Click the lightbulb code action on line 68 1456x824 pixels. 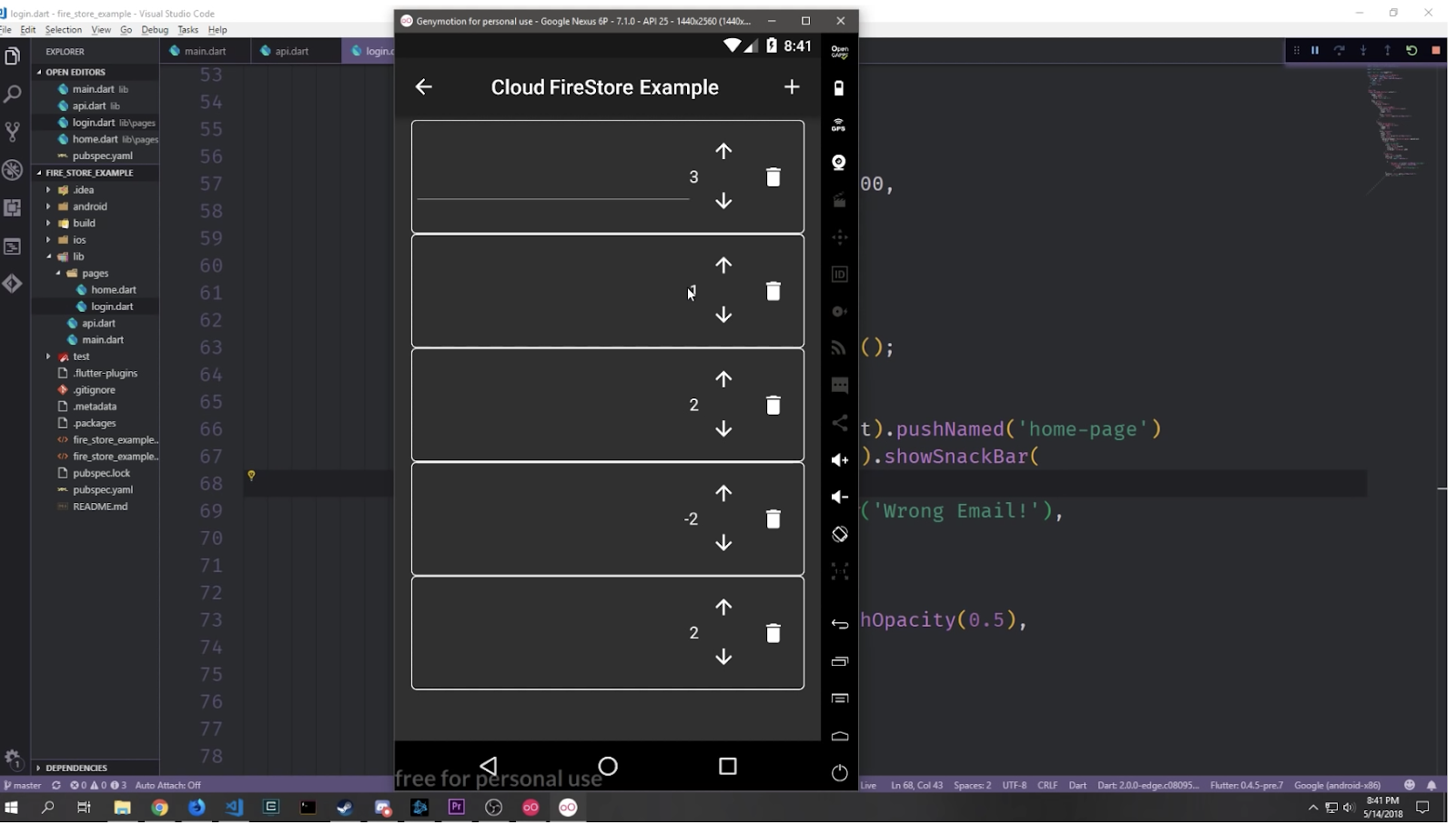tap(251, 475)
